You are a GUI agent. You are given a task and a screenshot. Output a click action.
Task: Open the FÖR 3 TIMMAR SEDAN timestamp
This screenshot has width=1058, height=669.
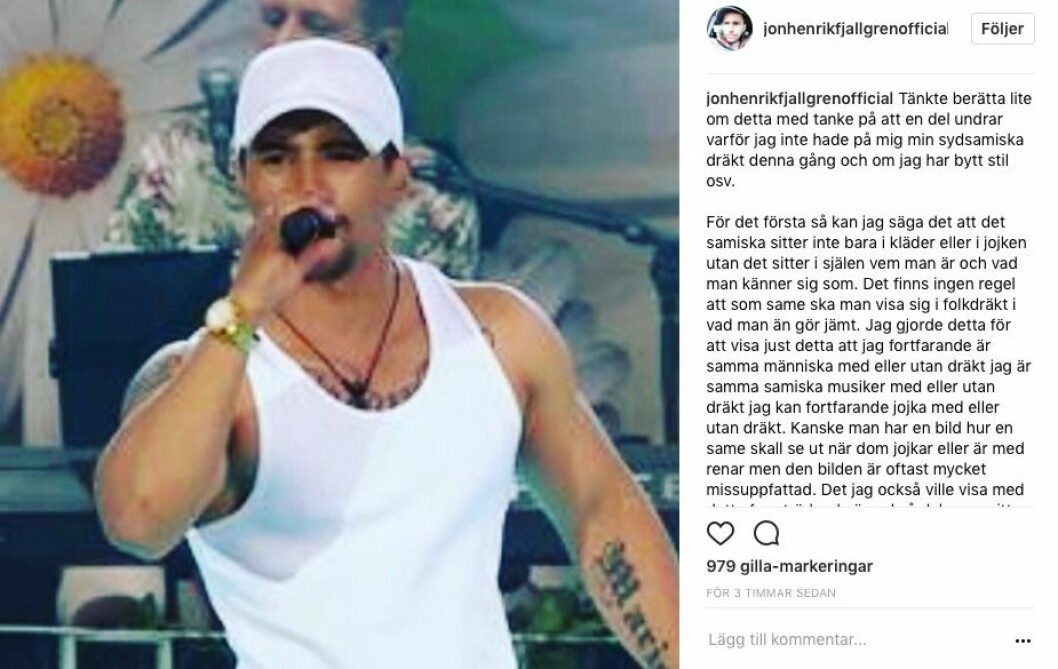click(x=771, y=593)
